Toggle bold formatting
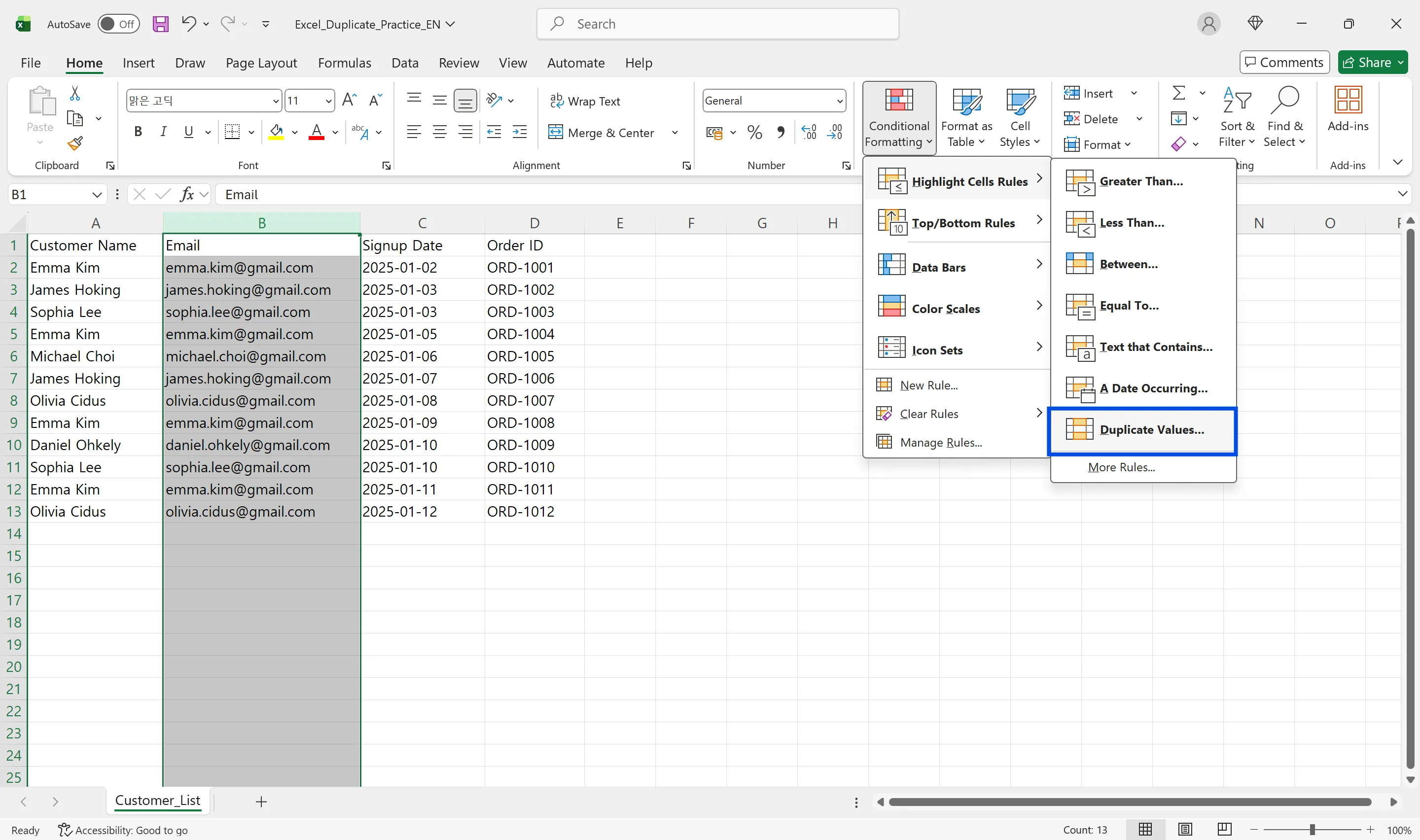The width and height of the screenshot is (1420, 840). [x=138, y=131]
